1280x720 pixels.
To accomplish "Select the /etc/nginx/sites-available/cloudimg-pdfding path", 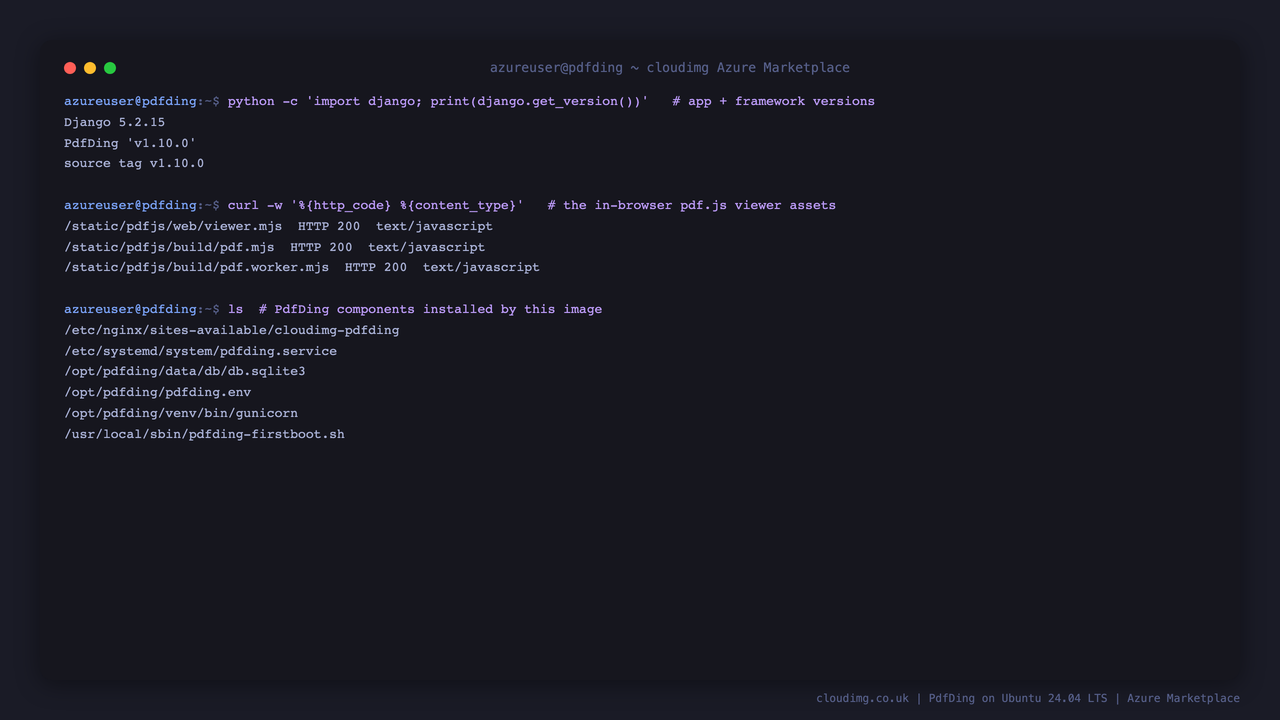I will [x=231, y=330].
